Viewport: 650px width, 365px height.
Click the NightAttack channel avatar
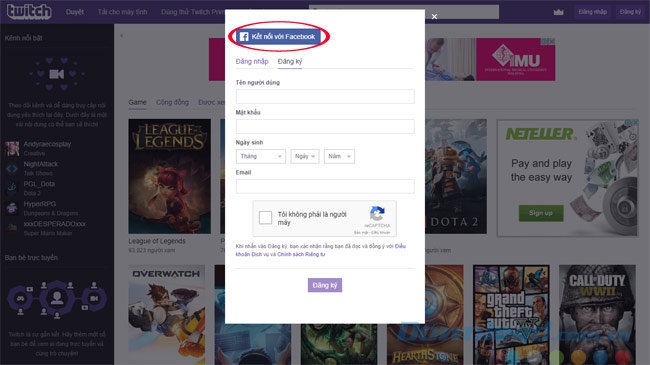pos(12,168)
